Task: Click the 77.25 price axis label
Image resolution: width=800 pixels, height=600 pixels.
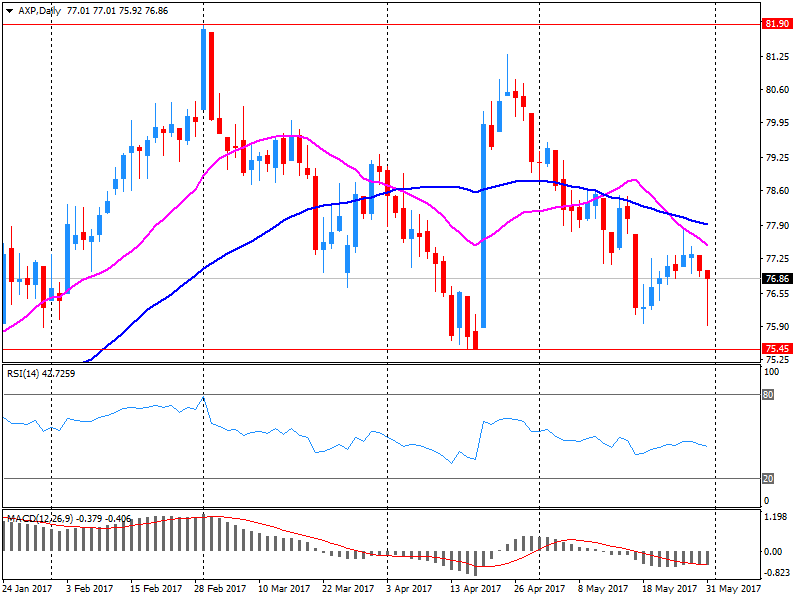Action: coord(777,259)
